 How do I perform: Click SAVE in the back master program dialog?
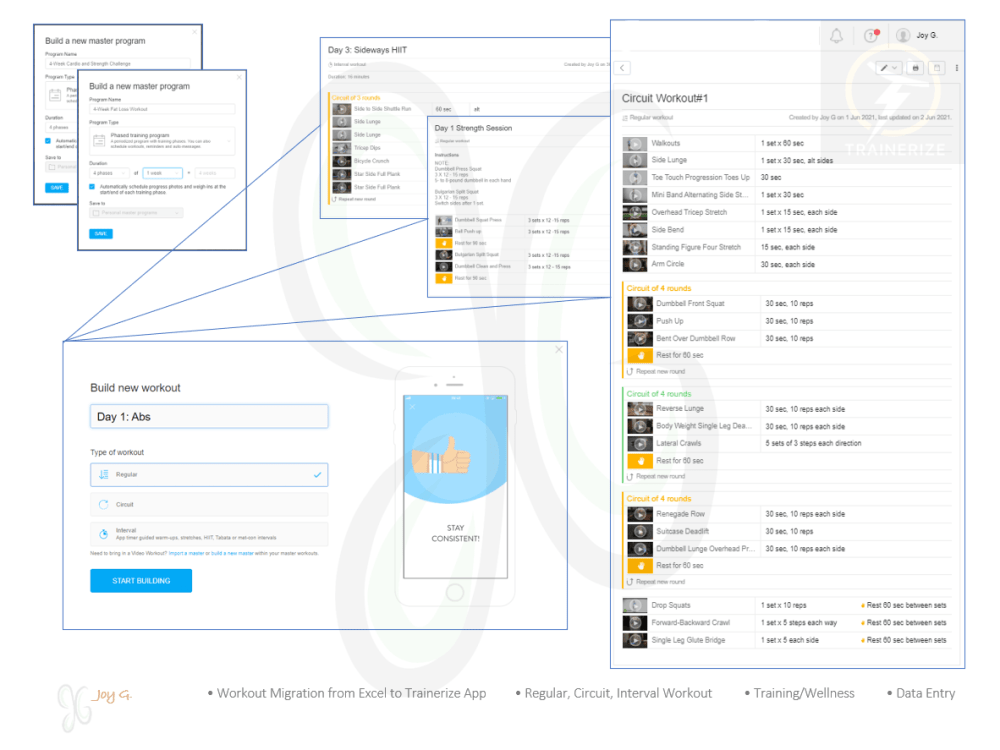point(57,188)
